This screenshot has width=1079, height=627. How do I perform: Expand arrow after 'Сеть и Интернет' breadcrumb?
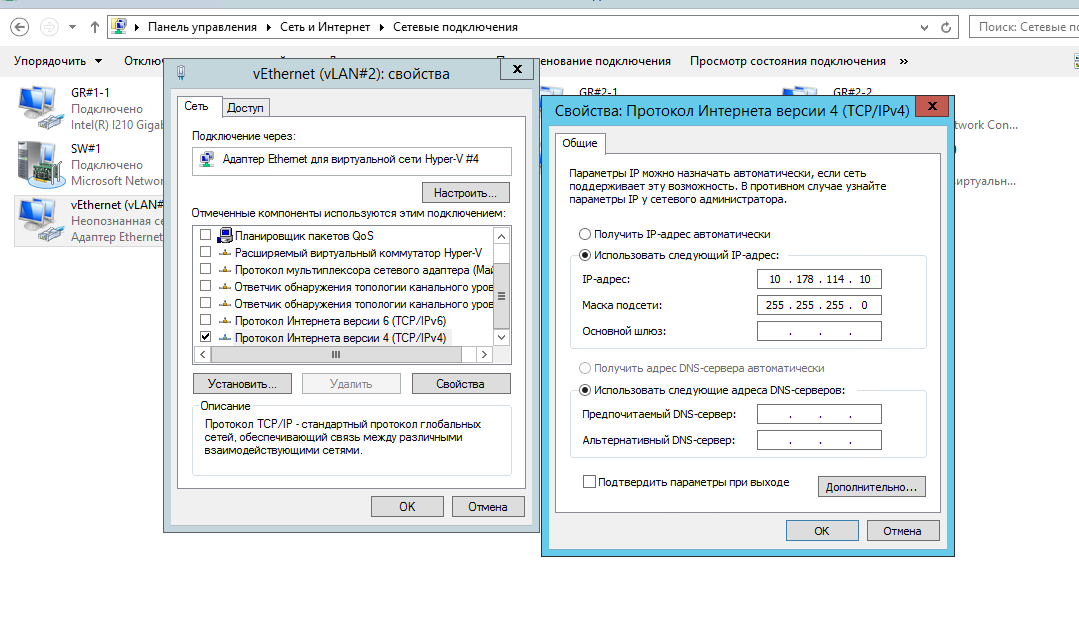point(382,27)
